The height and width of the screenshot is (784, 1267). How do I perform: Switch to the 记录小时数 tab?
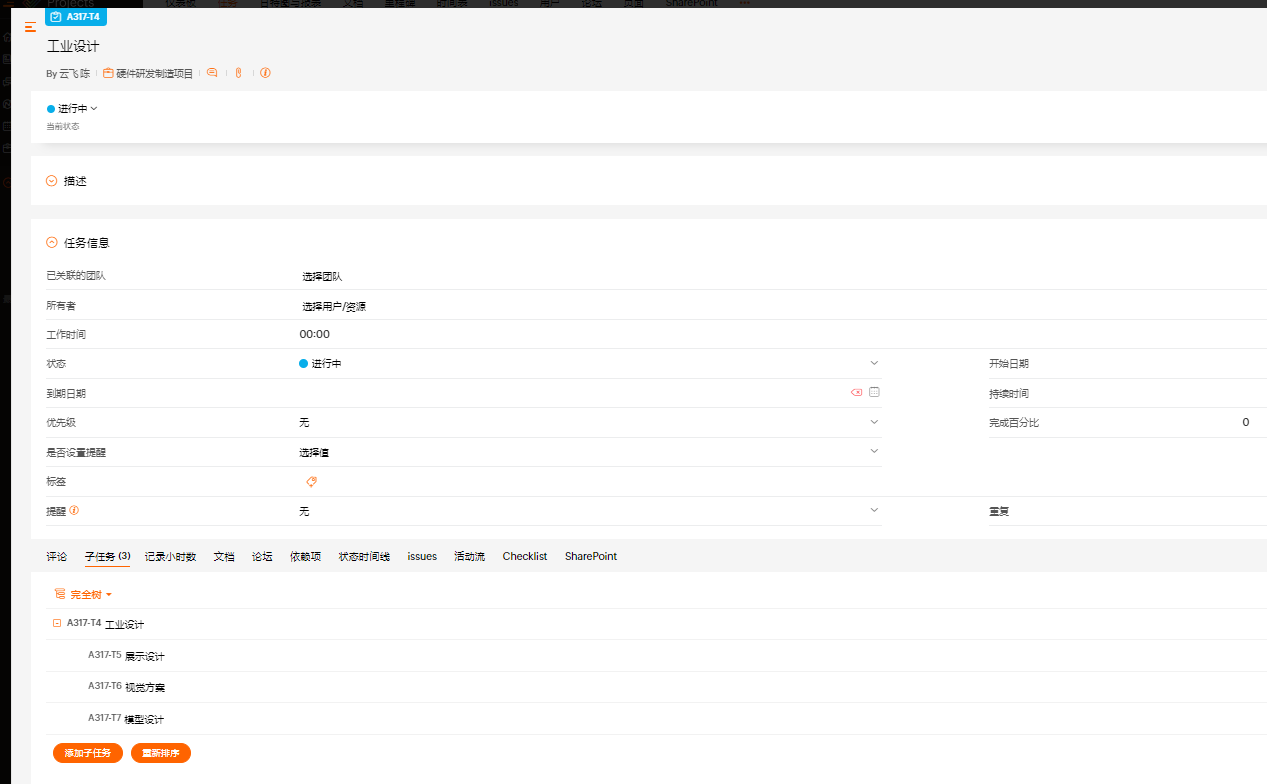tap(170, 556)
